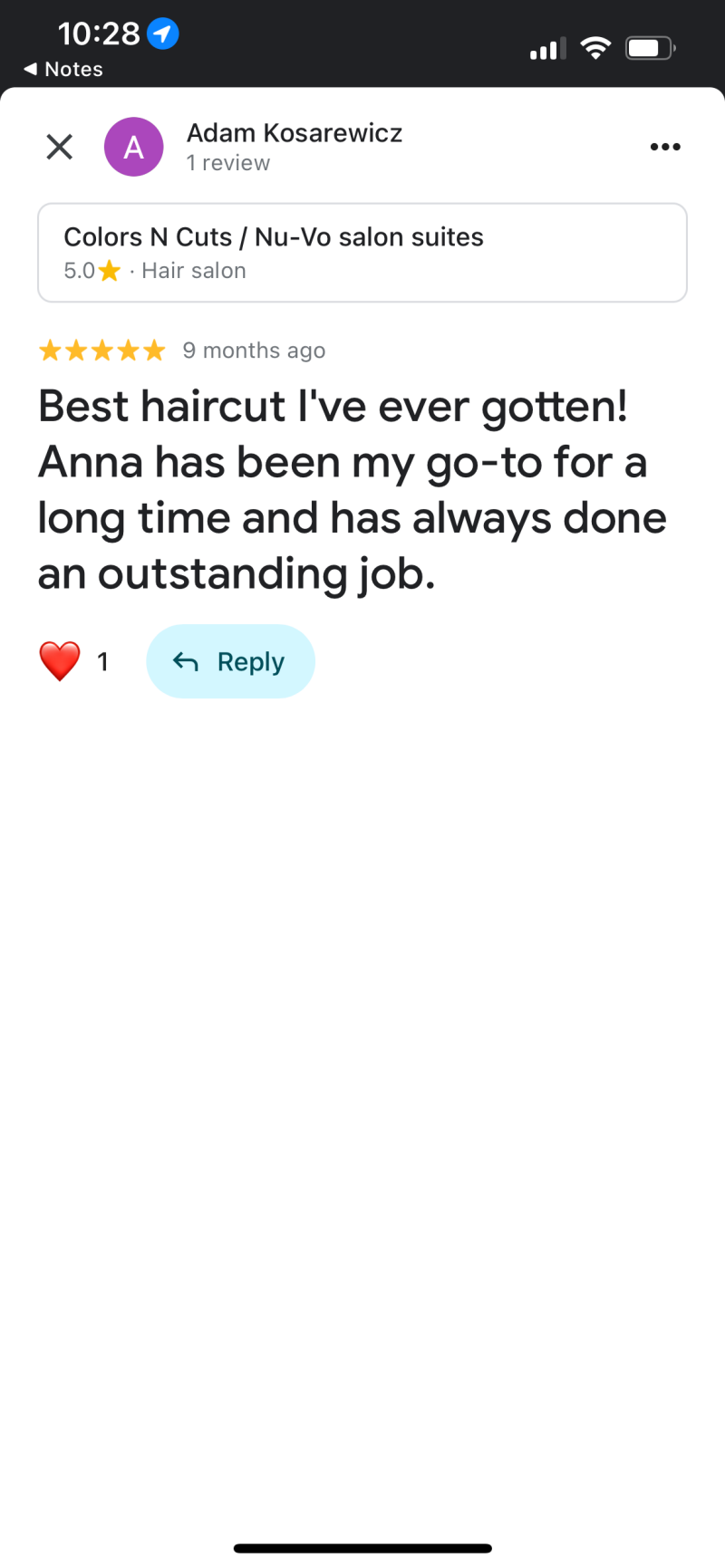
Task: Tap the "Hair salon" category label
Action: coord(194,271)
